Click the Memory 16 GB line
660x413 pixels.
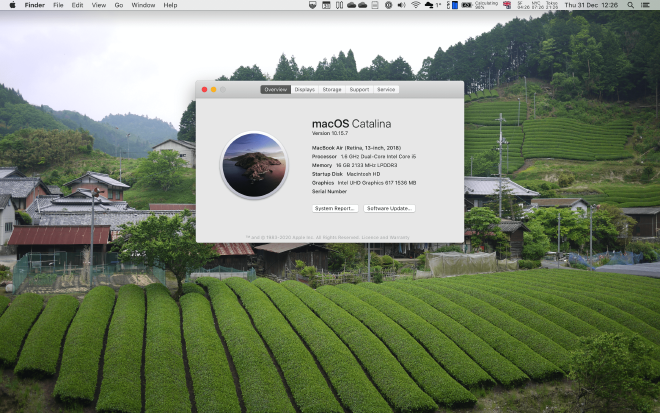[x=354, y=165]
